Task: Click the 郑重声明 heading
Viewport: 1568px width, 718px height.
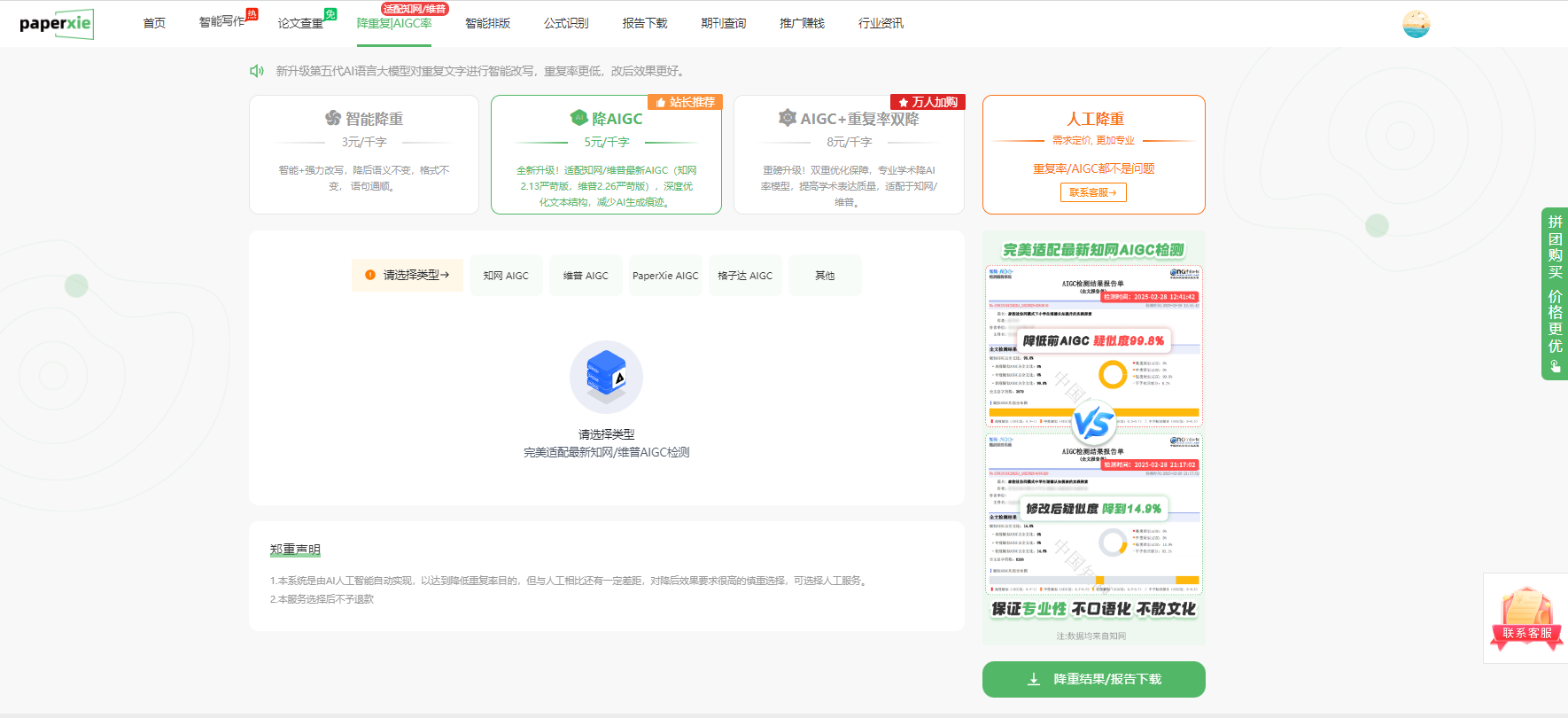Action: pyautogui.click(x=295, y=550)
